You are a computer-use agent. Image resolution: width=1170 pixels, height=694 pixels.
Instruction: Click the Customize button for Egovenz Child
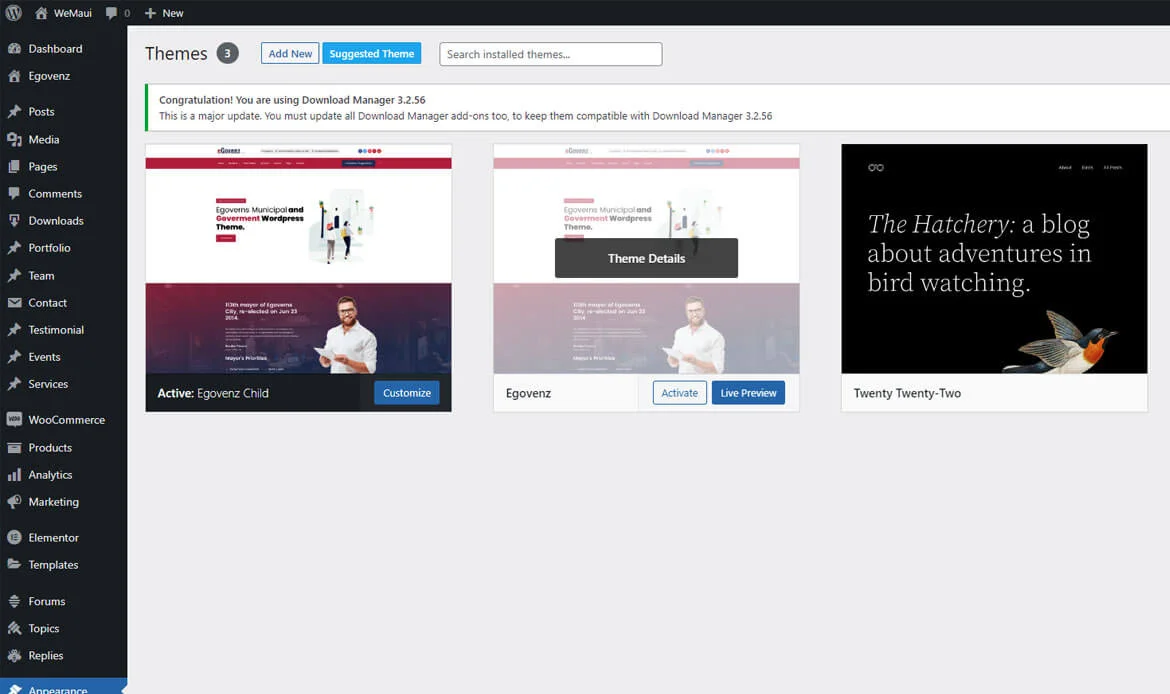407,393
